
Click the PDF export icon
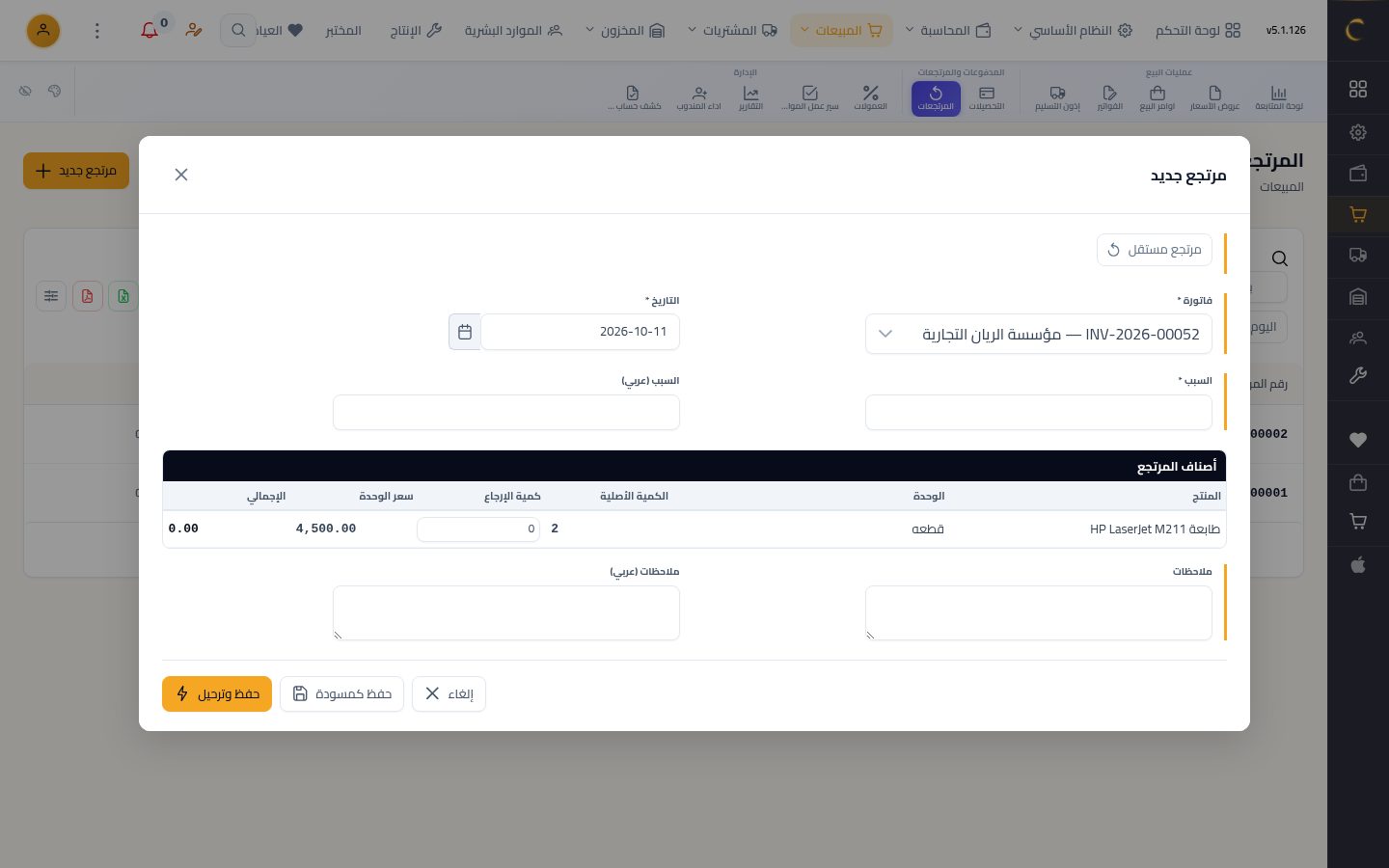pos(87,296)
